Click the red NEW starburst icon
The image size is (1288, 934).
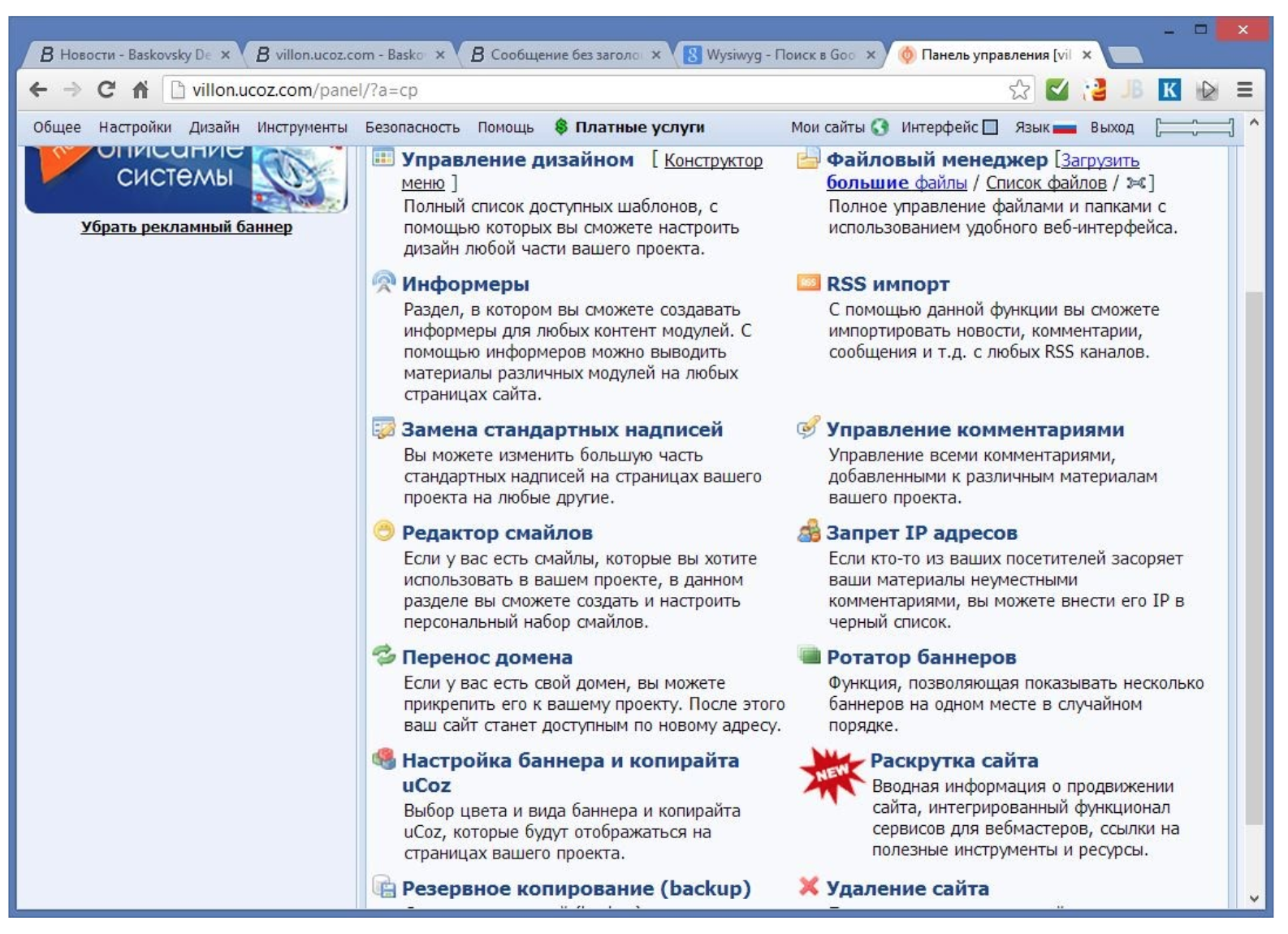831,774
